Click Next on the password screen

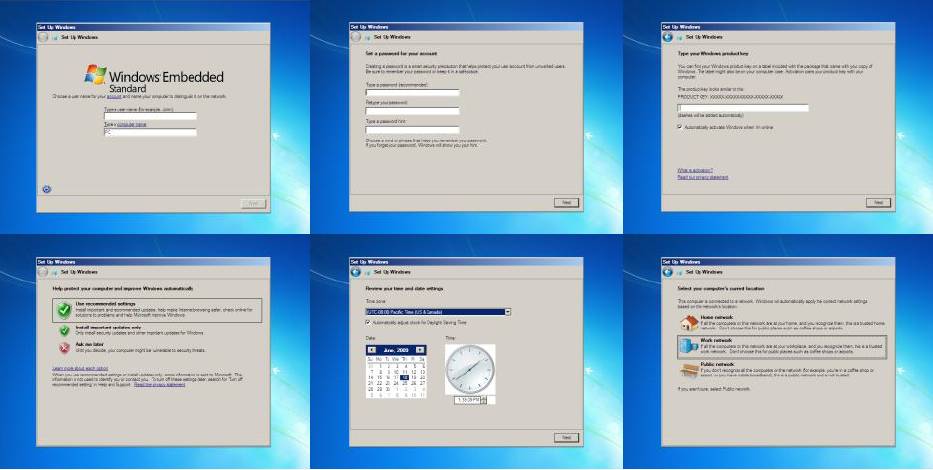pos(566,203)
